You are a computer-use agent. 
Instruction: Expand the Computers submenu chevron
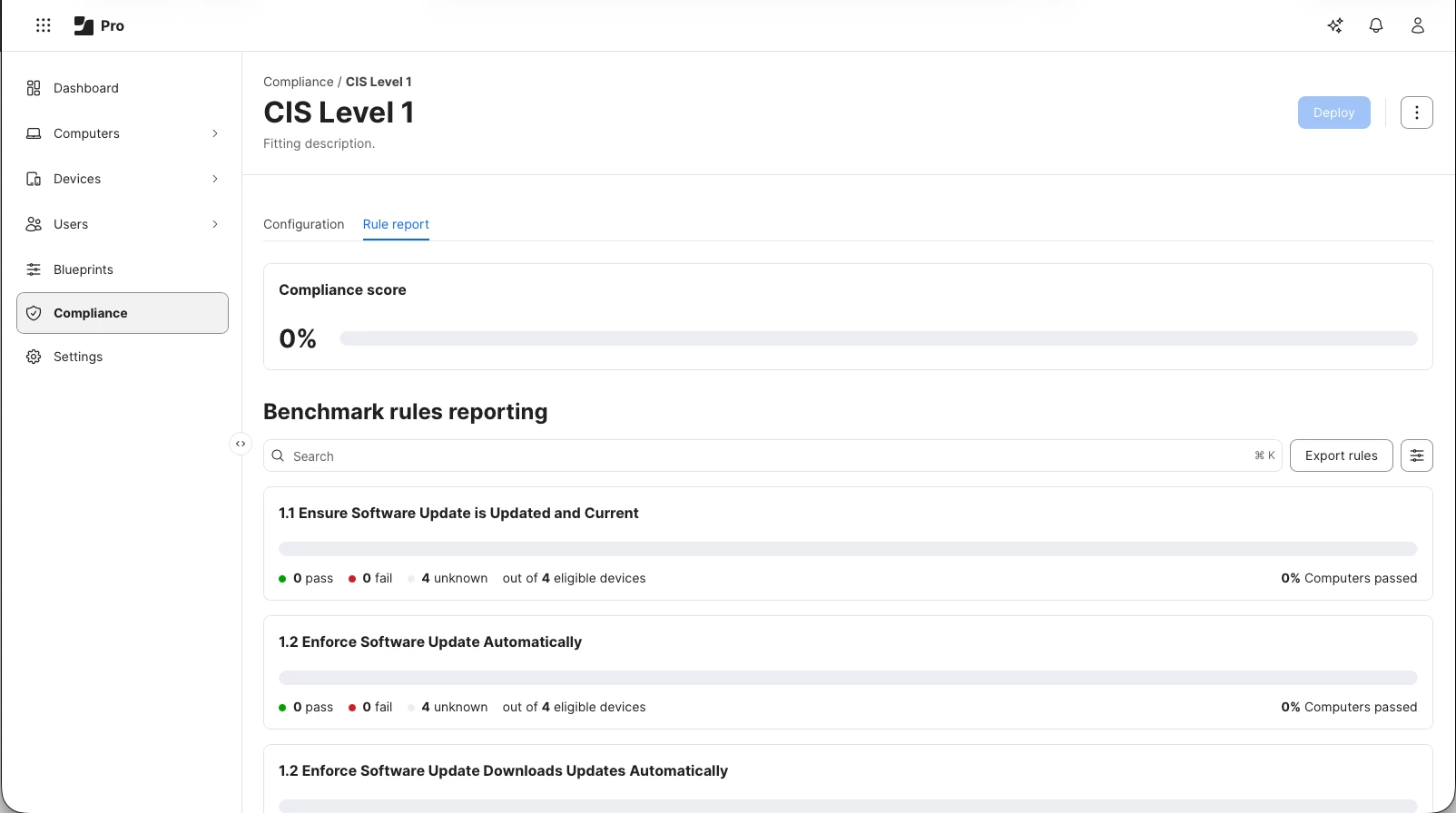215,133
